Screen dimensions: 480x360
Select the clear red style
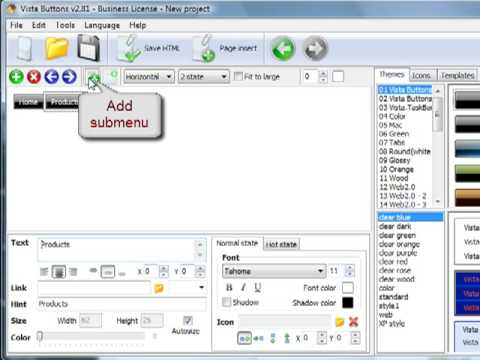coord(393,262)
